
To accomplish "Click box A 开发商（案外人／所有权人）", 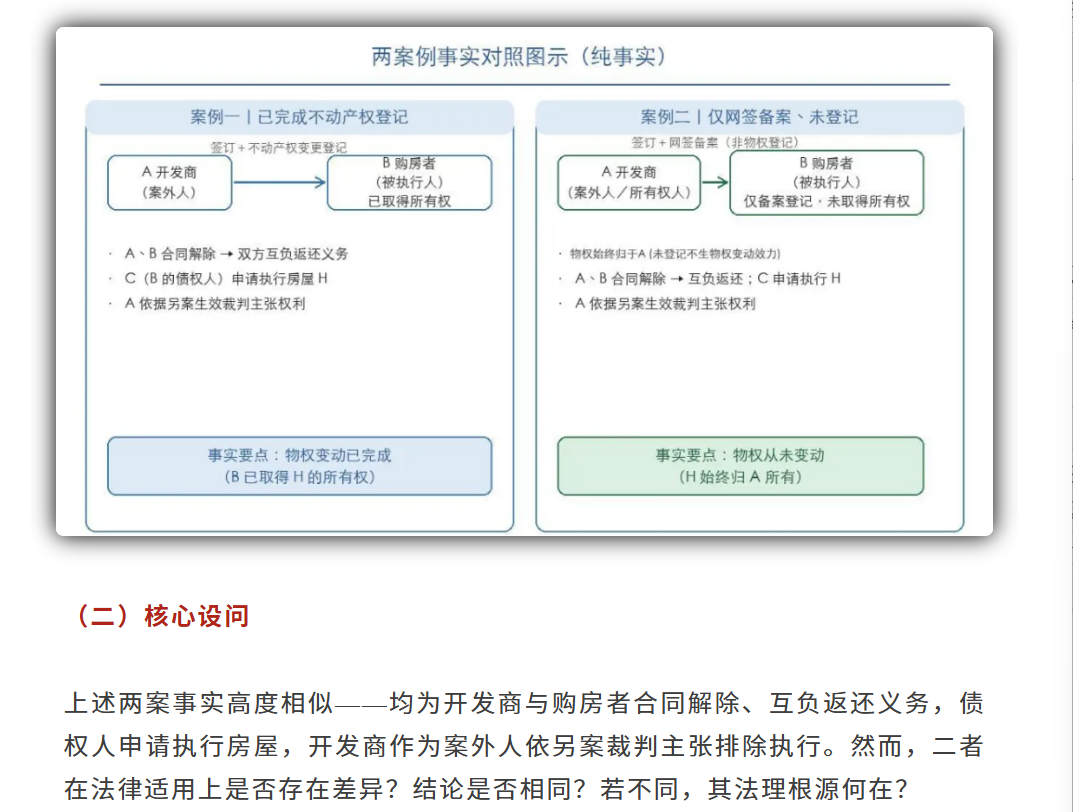I will (629, 182).
